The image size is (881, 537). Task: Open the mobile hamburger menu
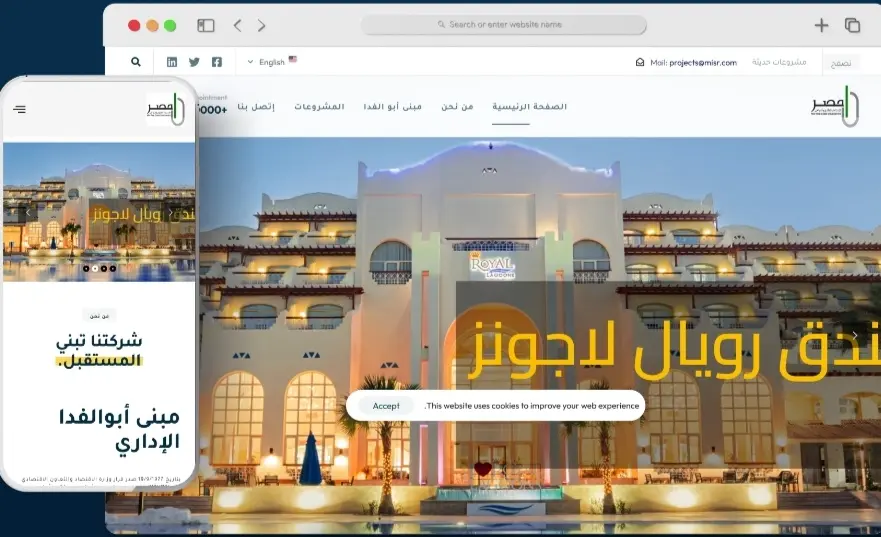coord(20,109)
